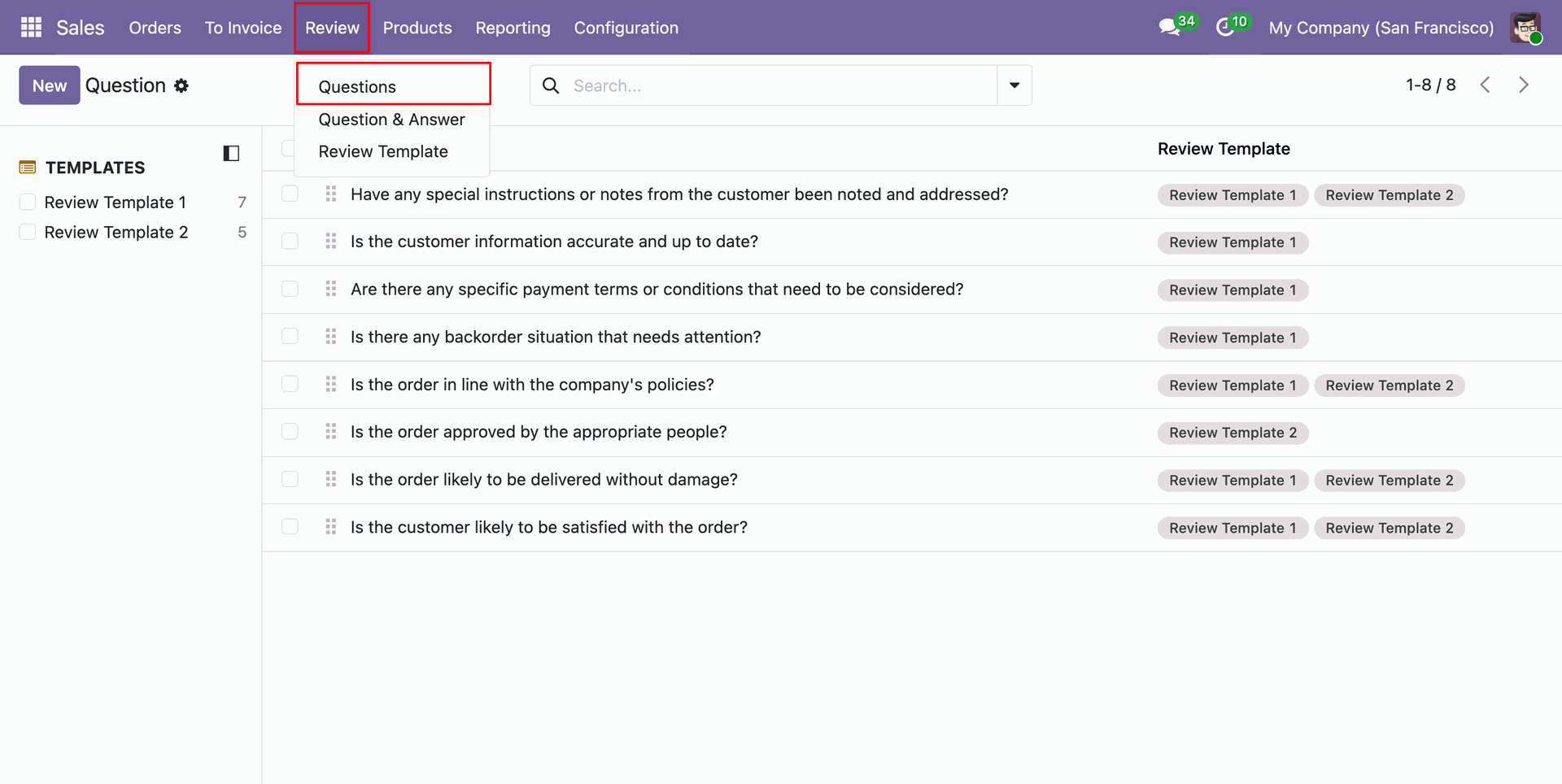
Task: Open the Products menu
Action: (x=417, y=28)
